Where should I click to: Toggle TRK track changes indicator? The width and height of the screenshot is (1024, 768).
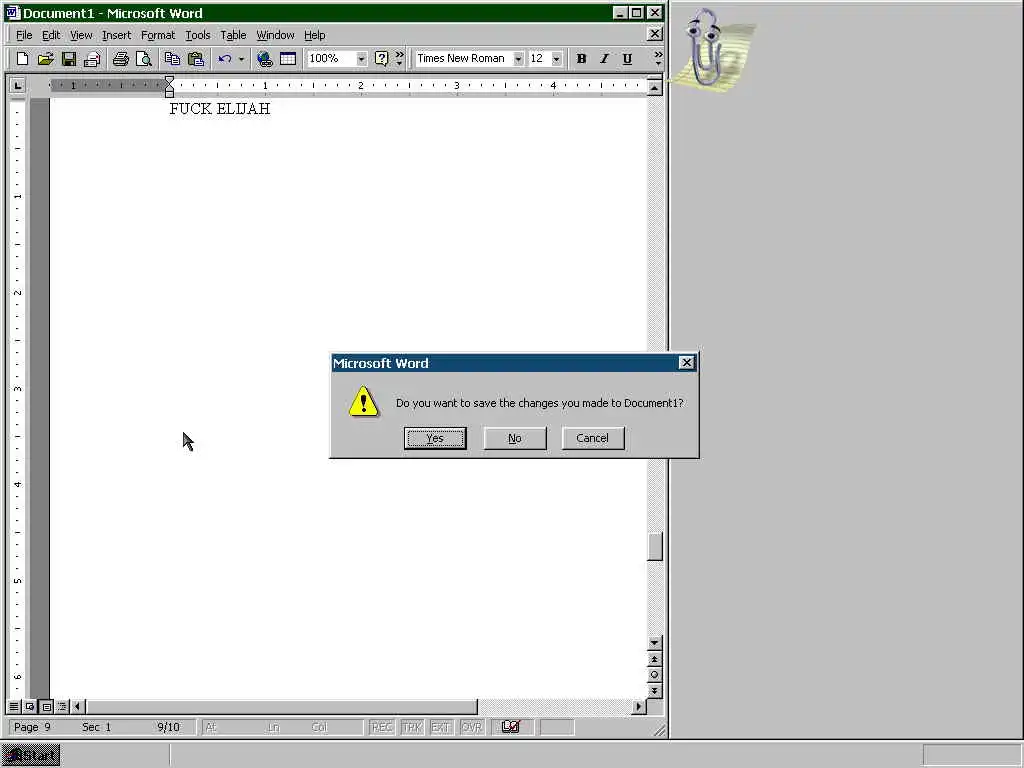(x=411, y=727)
